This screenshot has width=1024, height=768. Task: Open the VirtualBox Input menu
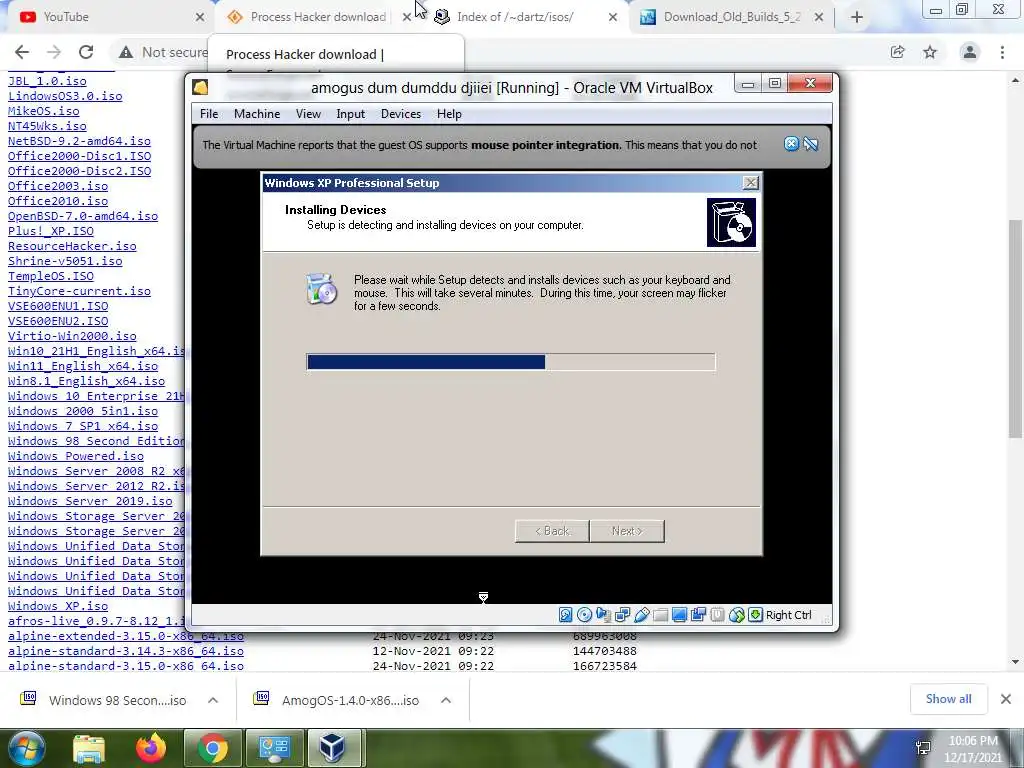pyautogui.click(x=351, y=114)
